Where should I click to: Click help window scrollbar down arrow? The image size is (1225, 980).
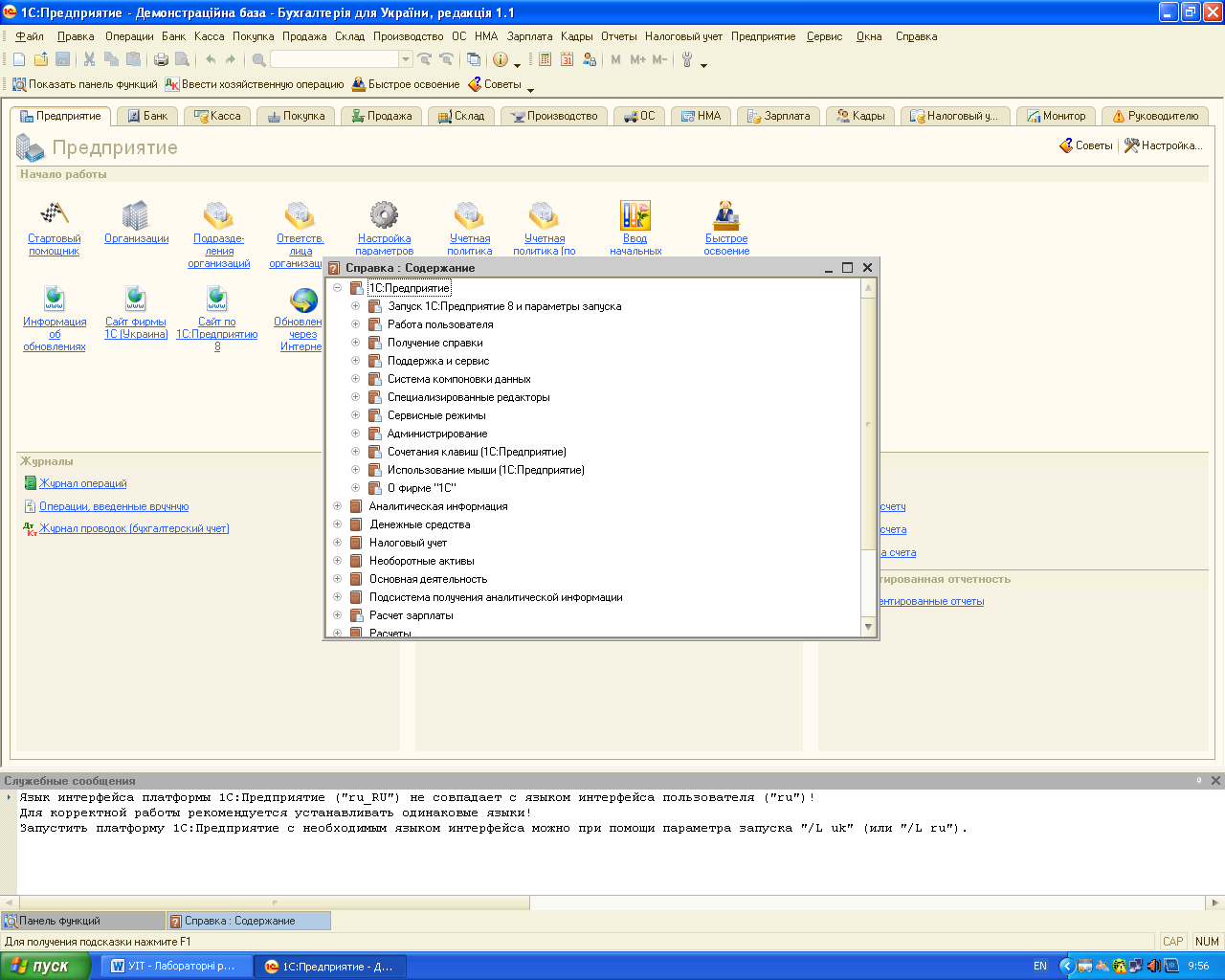pyautogui.click(x=869, y=627)
